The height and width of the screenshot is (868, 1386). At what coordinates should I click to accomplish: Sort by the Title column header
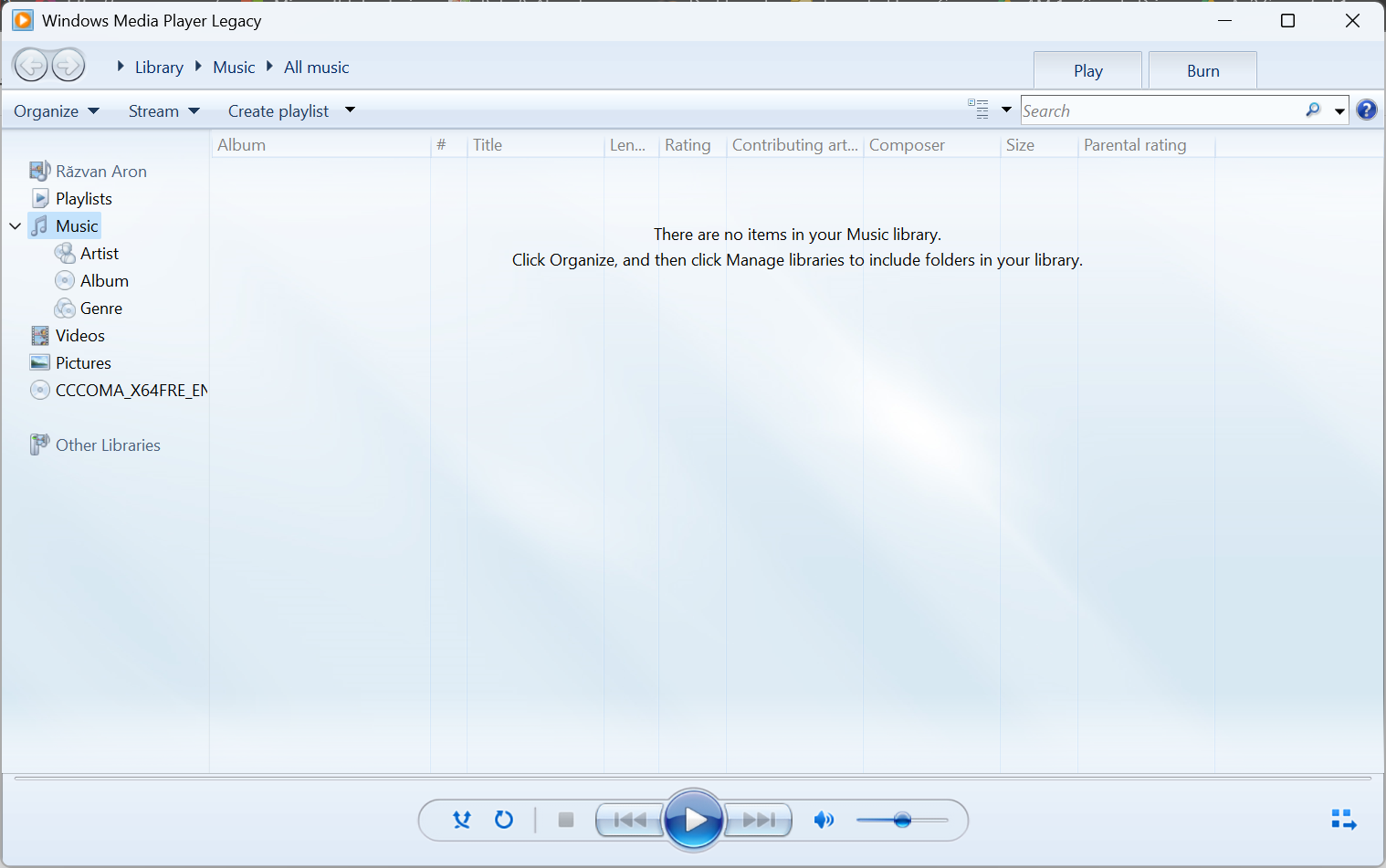tap(535, 144)
